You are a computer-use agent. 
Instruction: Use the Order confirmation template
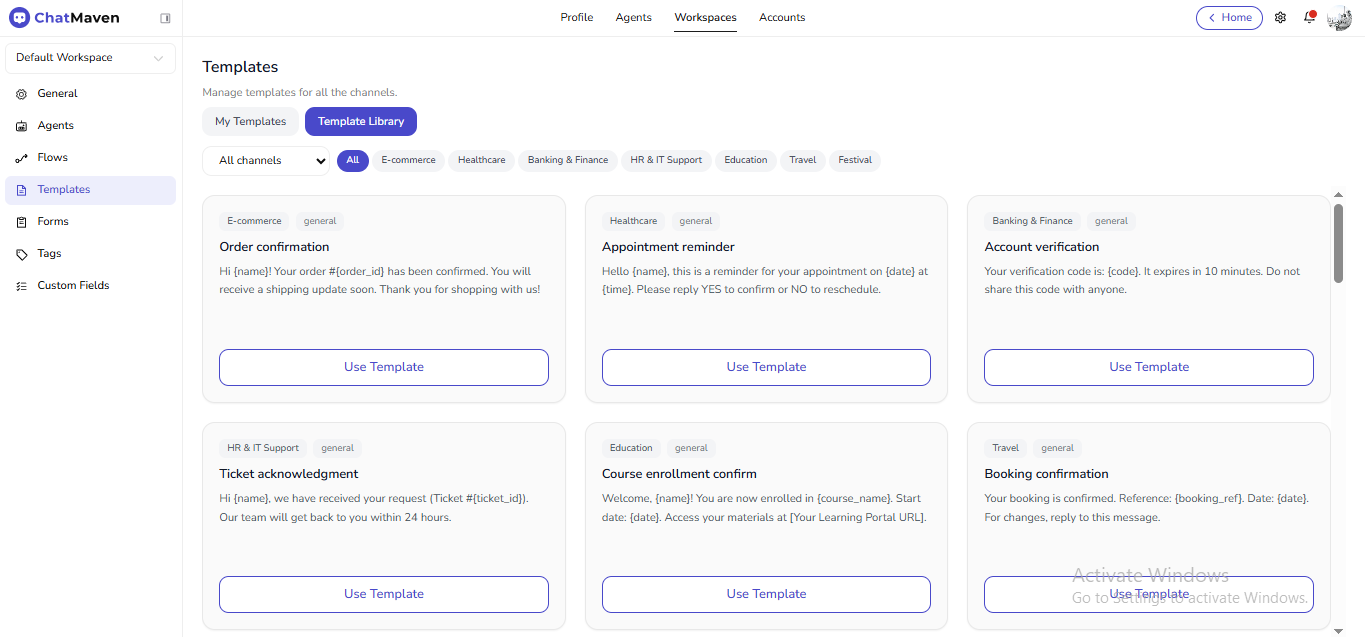coord(384,367)
